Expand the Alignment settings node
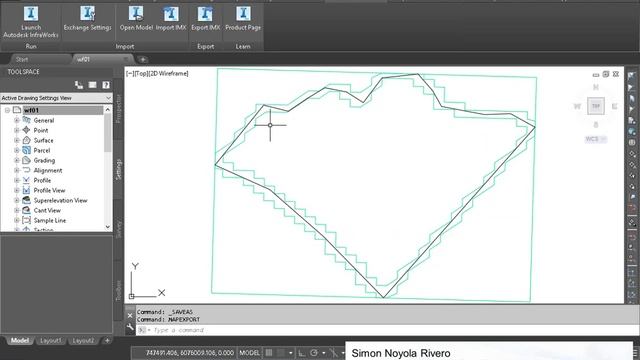This screenshot has width=640, height=360. (17, 170)
